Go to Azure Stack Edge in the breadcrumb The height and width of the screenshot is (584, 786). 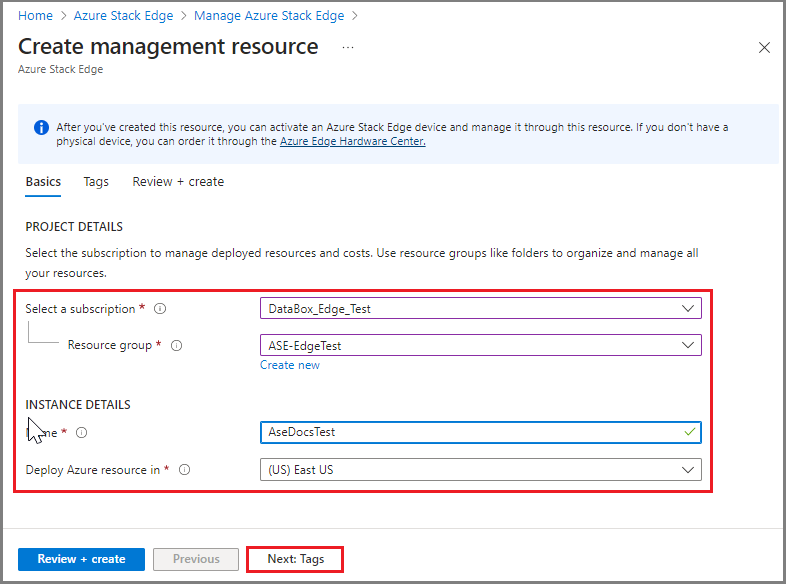(x=123, y=16)
